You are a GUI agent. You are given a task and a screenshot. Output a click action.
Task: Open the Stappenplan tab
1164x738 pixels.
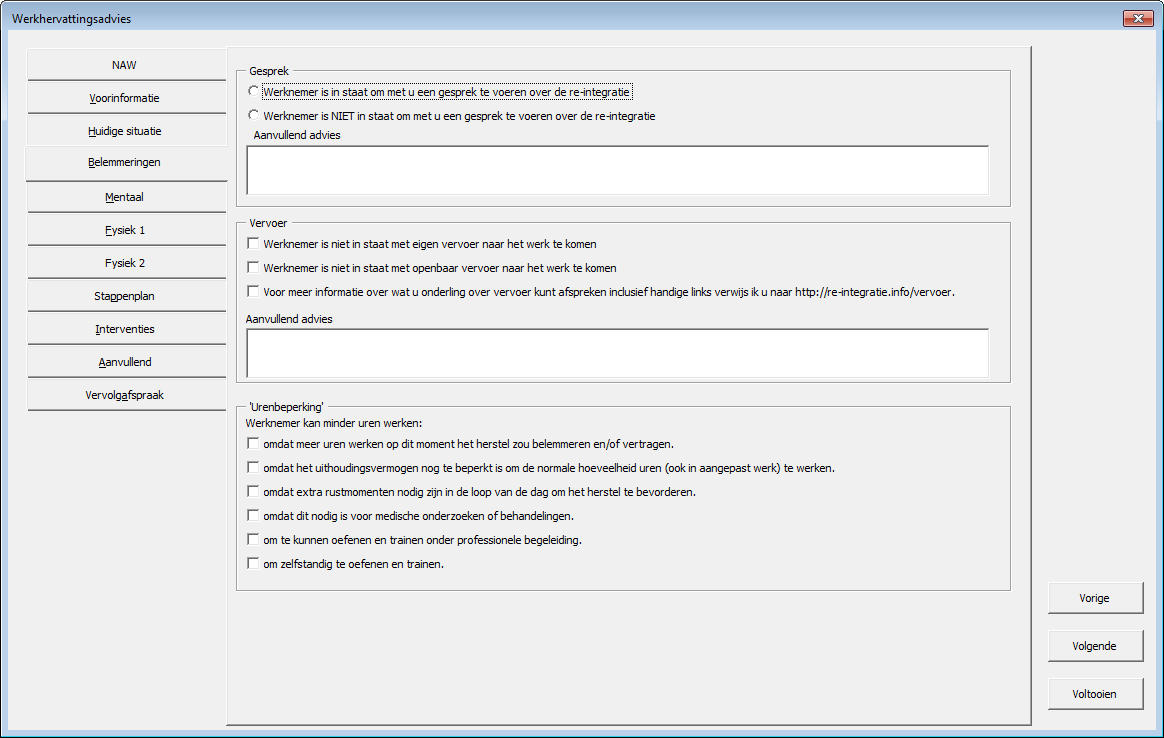click(x=125, y=296)
